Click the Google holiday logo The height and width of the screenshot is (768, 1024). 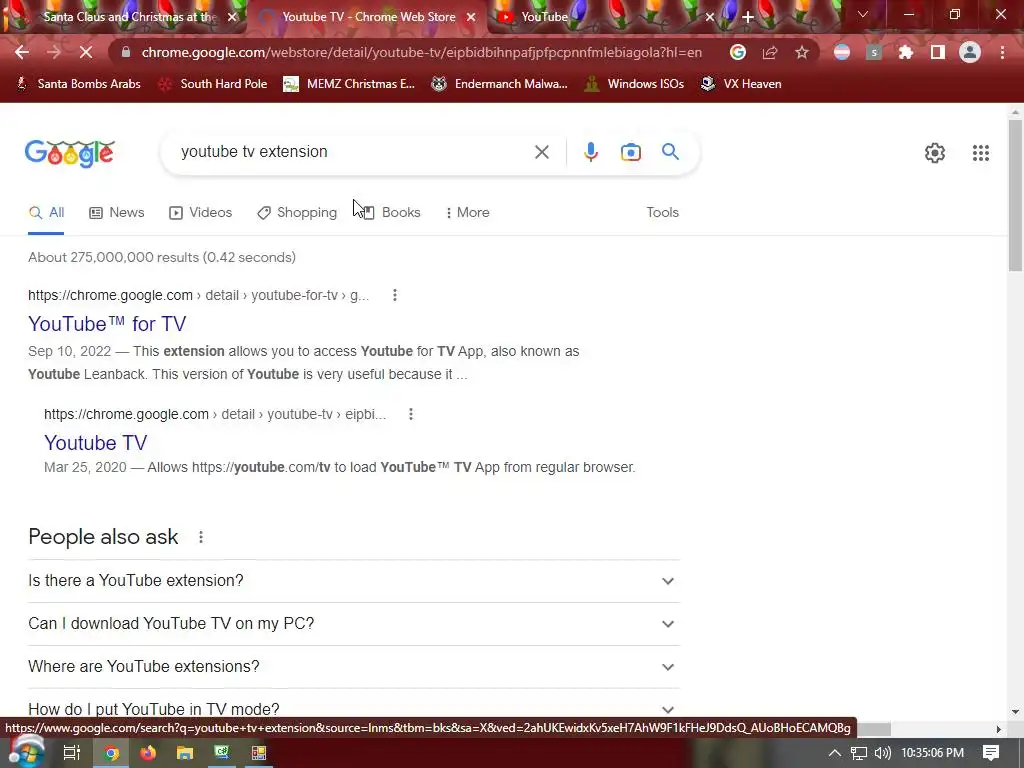point(70,153)
